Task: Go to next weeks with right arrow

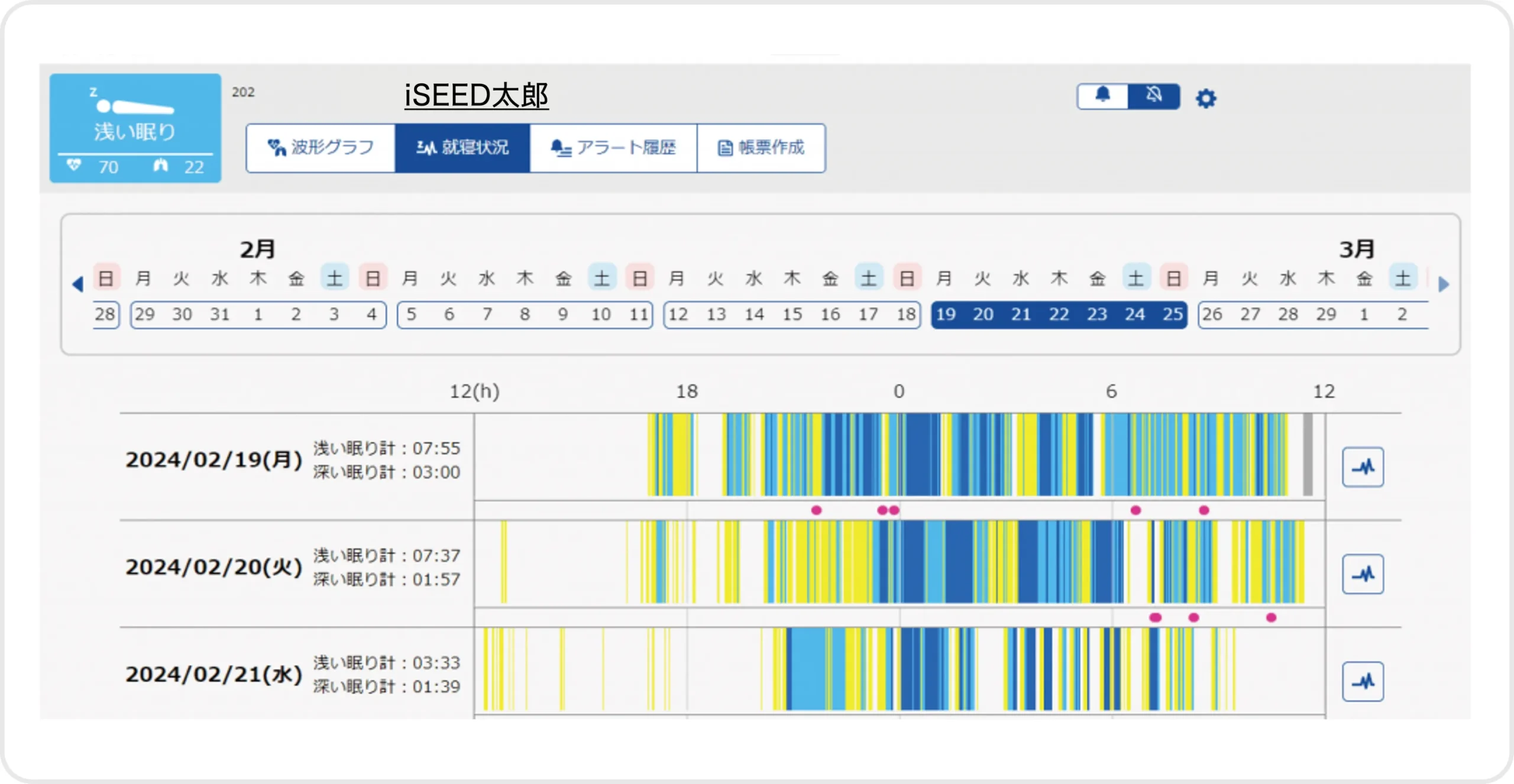Action: [x=1443, y=284]
